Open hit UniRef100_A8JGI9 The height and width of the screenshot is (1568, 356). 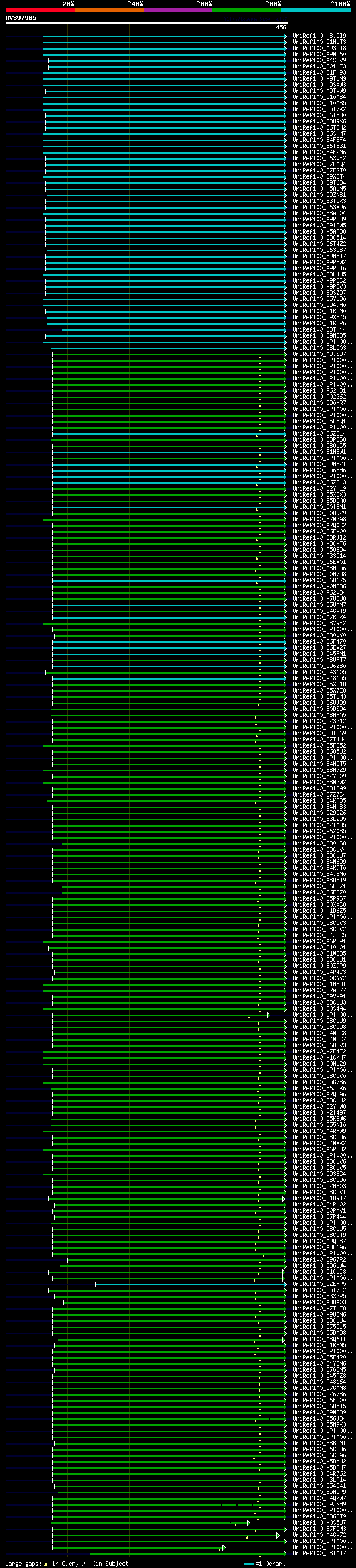319,36
